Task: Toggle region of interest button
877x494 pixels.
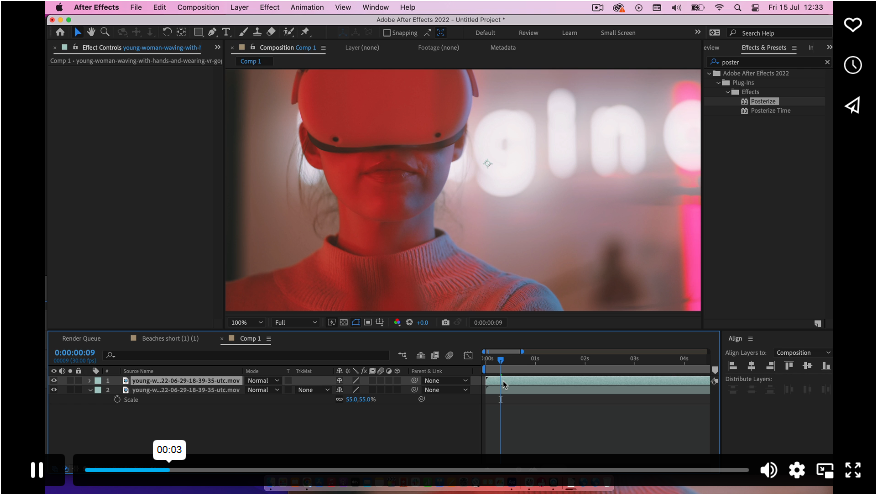Action: coord(367,322)
